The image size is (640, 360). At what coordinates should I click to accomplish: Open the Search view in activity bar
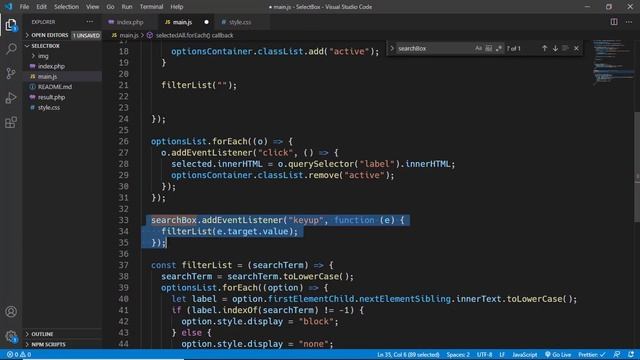(x=11, y=49)
